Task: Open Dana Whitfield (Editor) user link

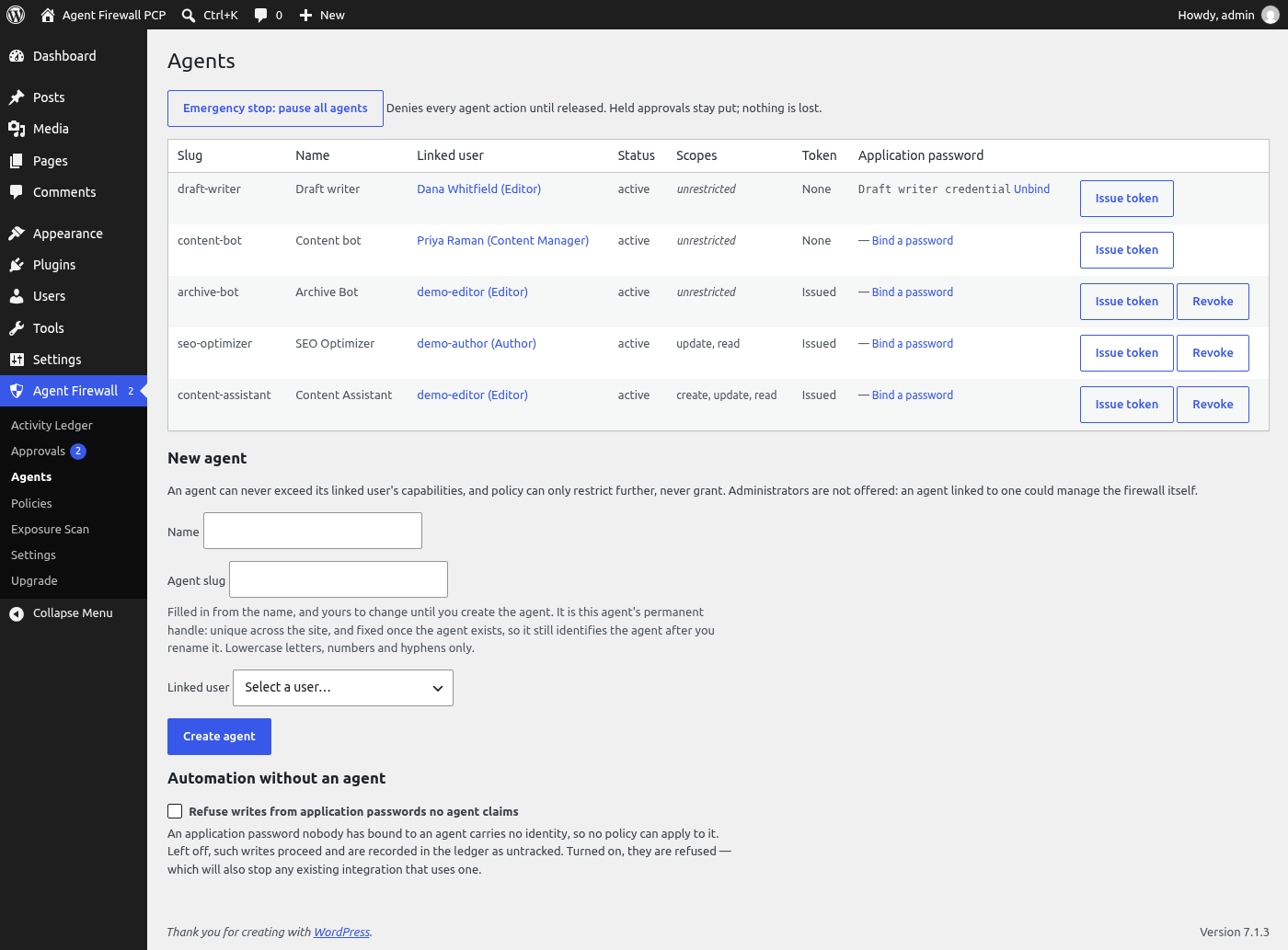Action: (x=478, y=189)
